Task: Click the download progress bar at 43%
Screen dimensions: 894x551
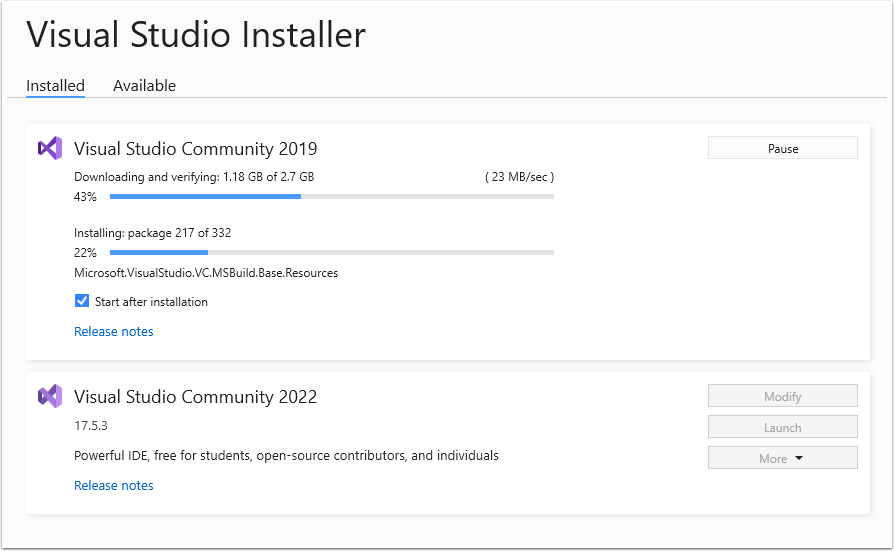Action: coord(331,197)
